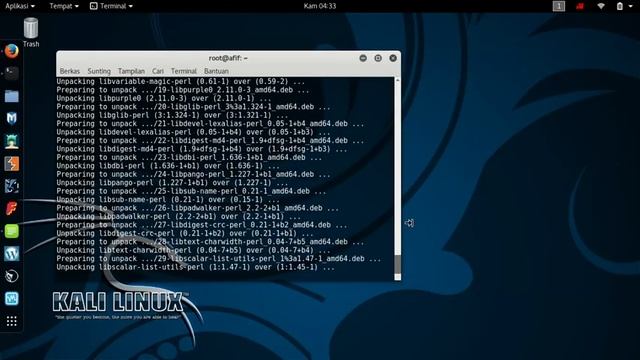The image size is (640, 360).
Task: Open the Terminal app menu in top bar
Action: point(111,6)
